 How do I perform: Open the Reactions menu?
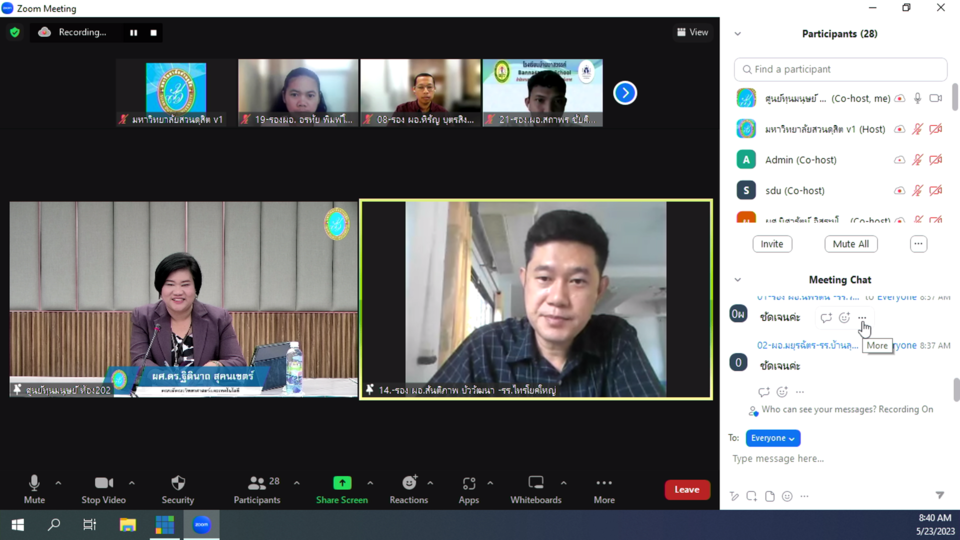pos(409,489)
